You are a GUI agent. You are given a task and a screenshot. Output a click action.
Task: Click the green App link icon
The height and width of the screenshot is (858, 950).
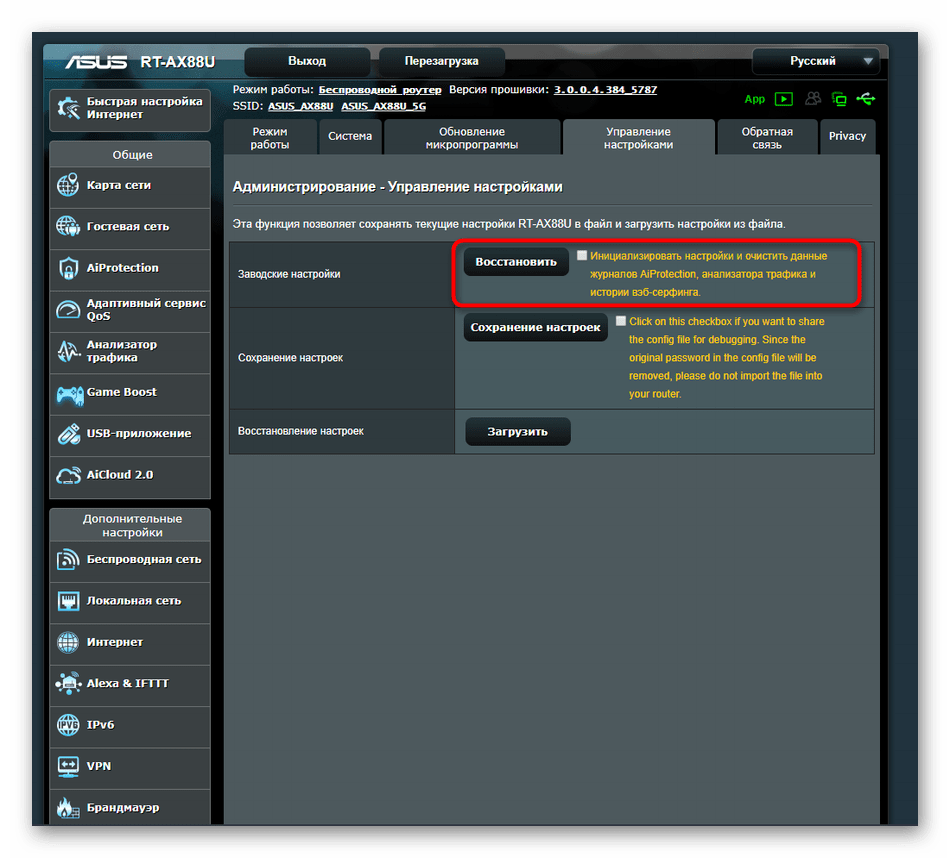tap(754, 99)
